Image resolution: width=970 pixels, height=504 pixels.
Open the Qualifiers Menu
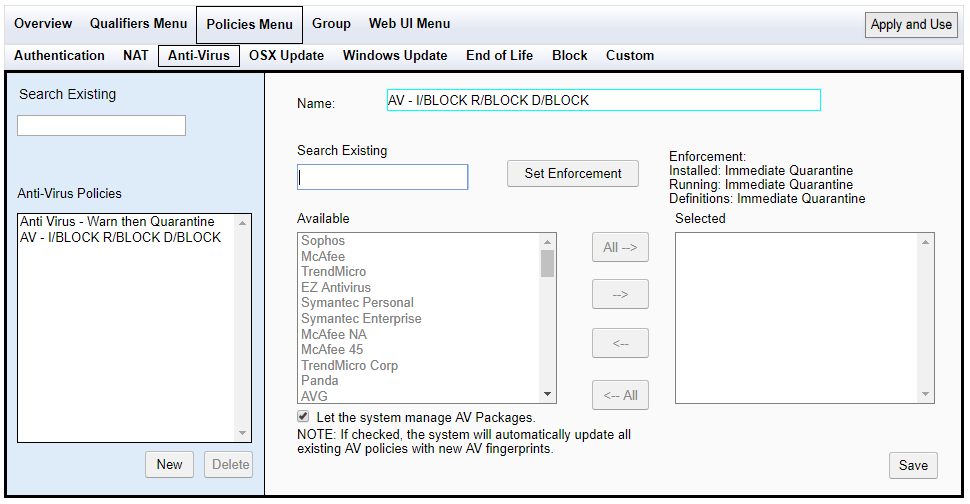pyautogui.click(x=139, y=23)
